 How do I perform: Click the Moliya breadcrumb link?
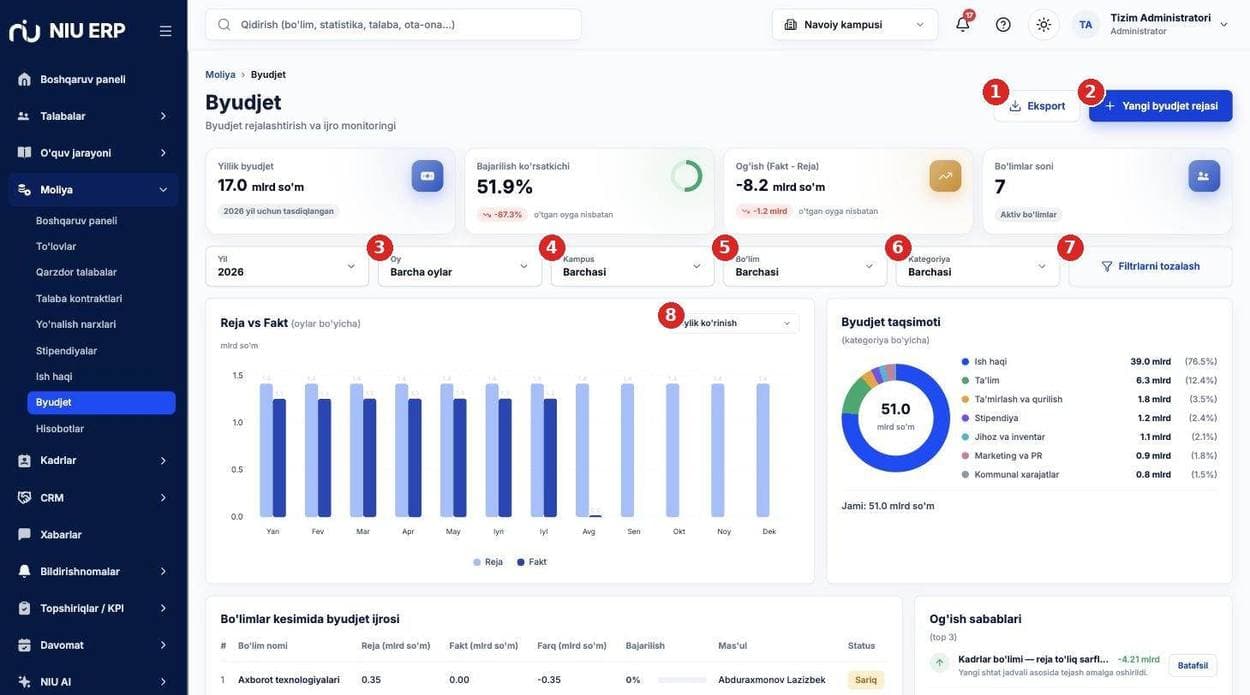220,75
